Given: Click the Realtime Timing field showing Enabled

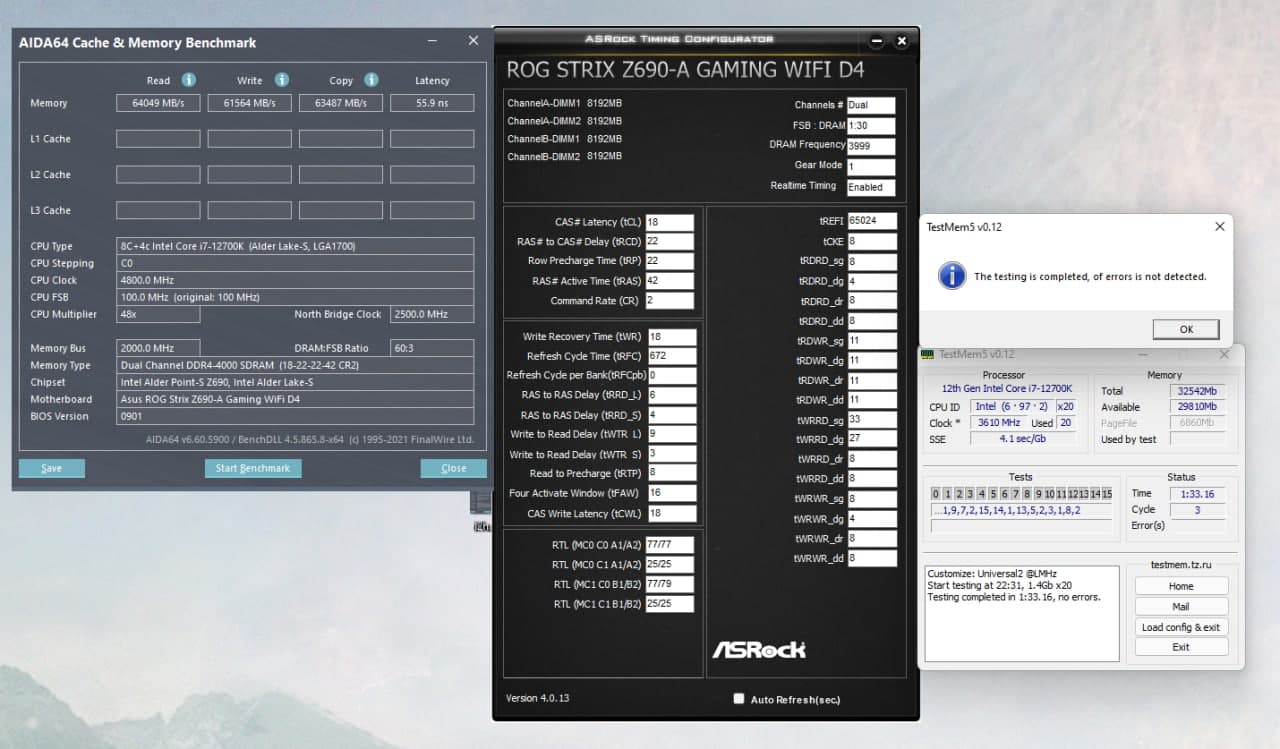Looking at the screenshot, I should click(x=871, y=187).
